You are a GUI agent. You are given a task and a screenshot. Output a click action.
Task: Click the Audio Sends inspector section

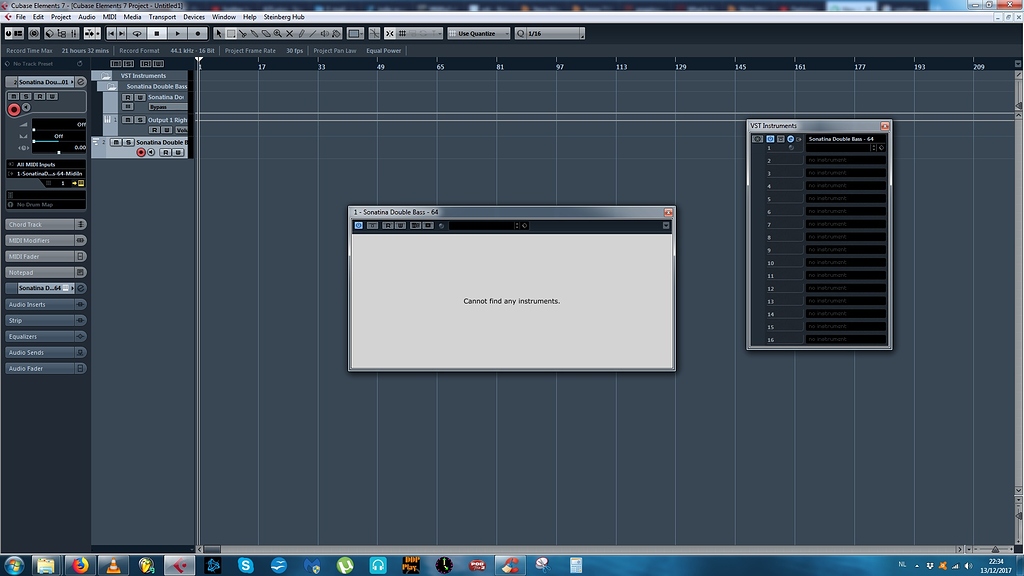coord(46,352)
